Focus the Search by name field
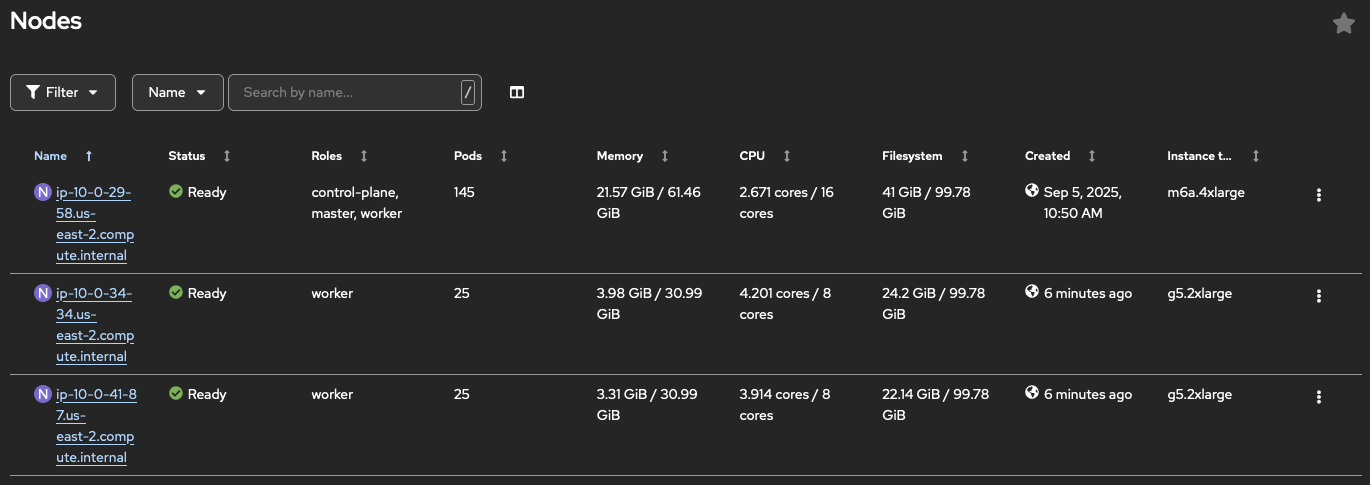The width and height of the screenshot is (1370, 485). 345,92
